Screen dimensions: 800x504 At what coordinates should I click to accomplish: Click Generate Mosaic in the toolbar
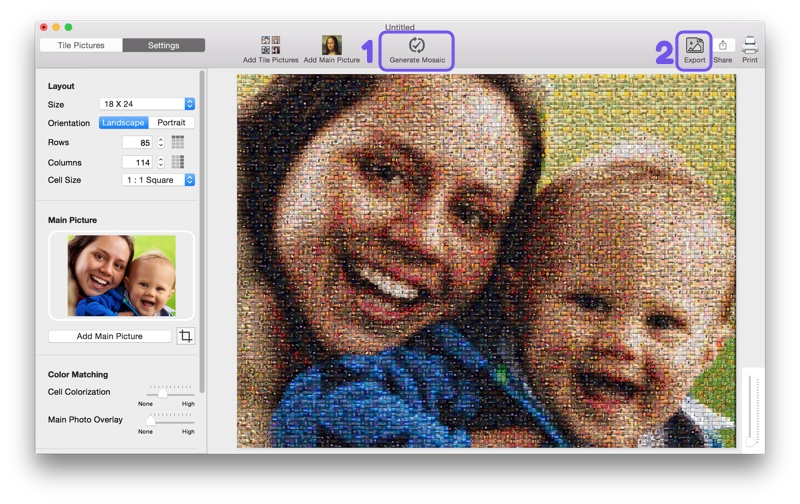(x=417, y=51)
